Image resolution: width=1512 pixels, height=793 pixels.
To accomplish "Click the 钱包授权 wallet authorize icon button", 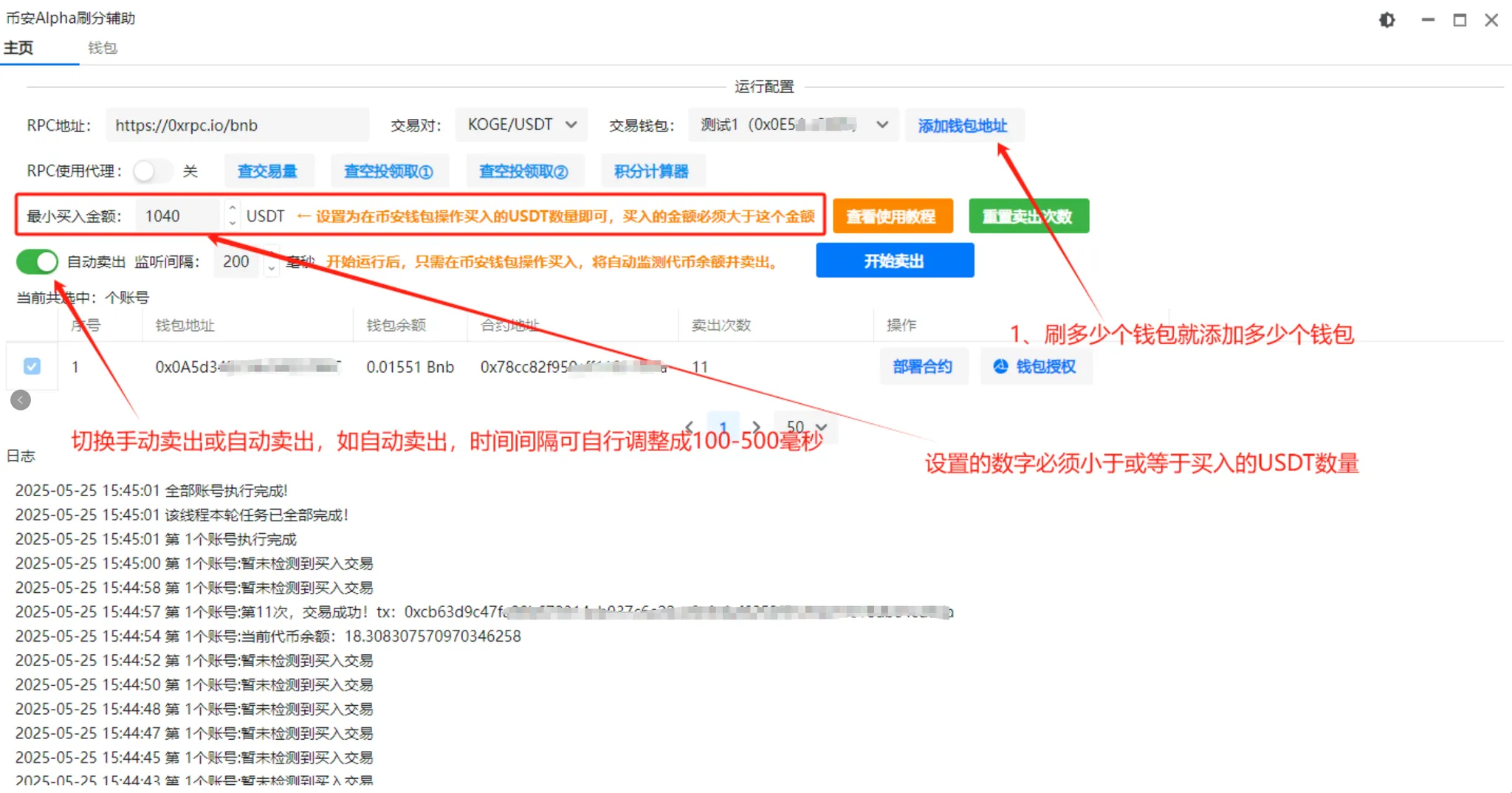I will point(1036,367).
